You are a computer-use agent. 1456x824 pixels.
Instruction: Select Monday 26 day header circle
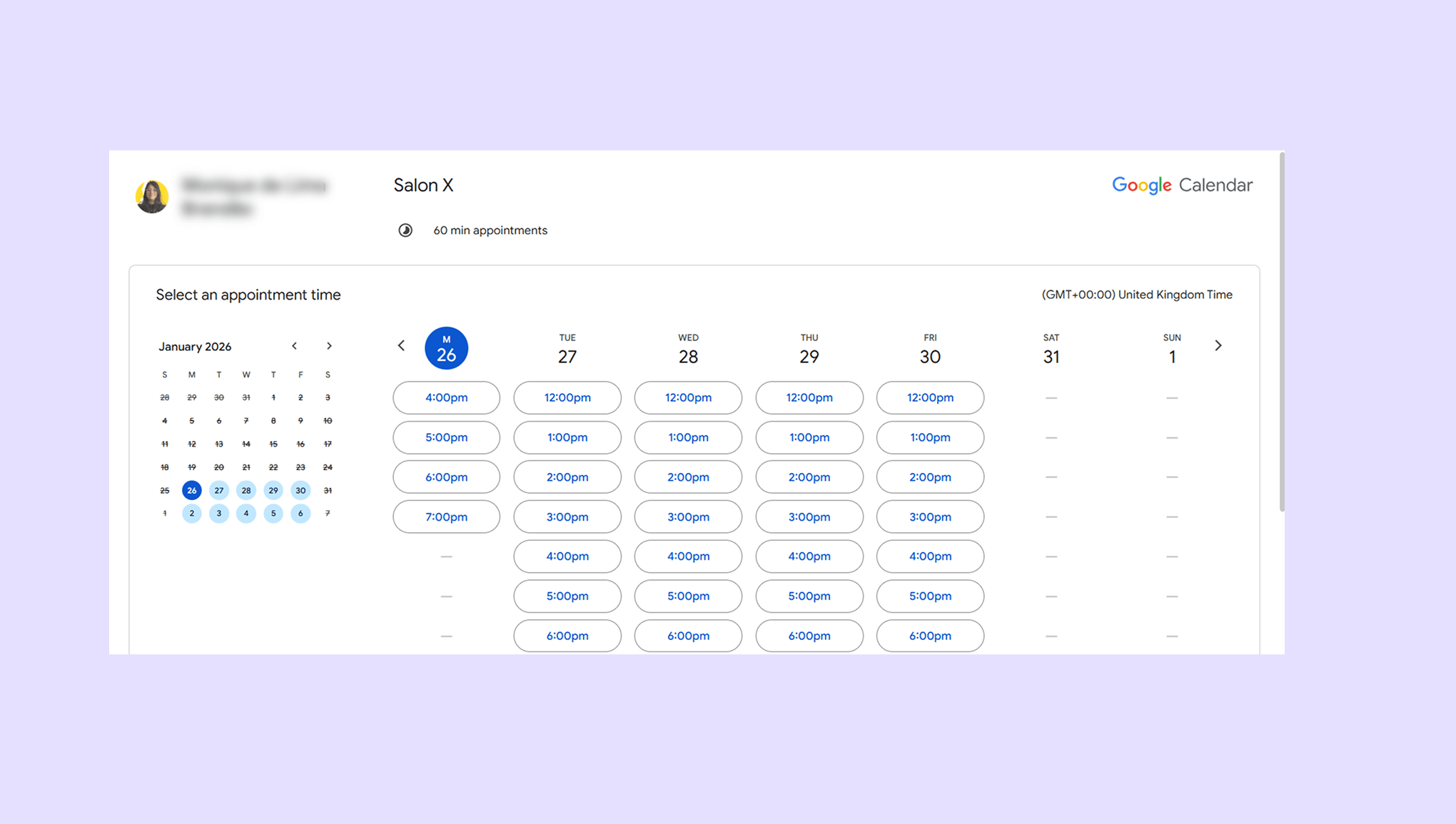446,348
